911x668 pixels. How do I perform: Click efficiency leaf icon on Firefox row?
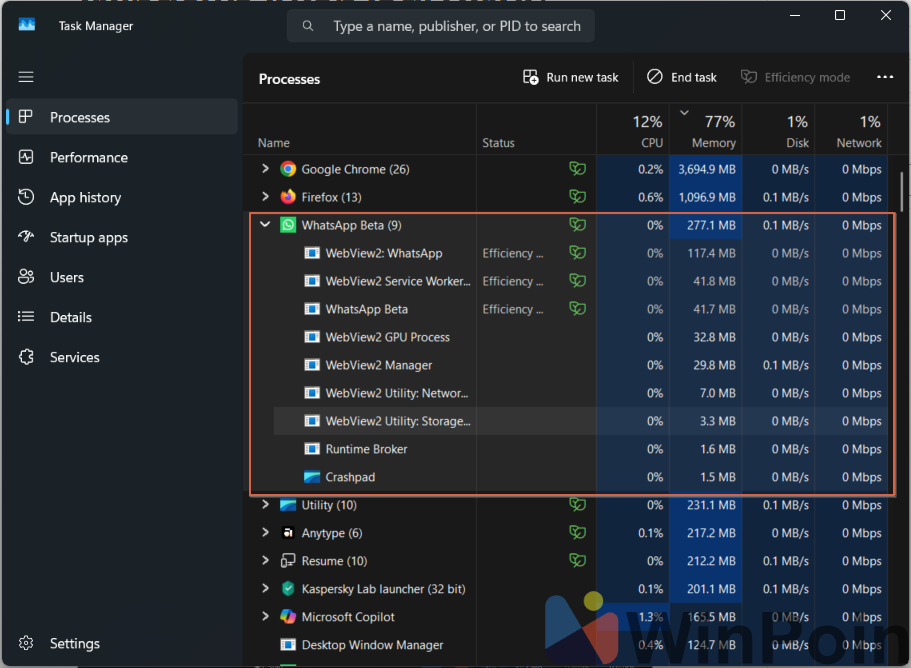(578, 197)
